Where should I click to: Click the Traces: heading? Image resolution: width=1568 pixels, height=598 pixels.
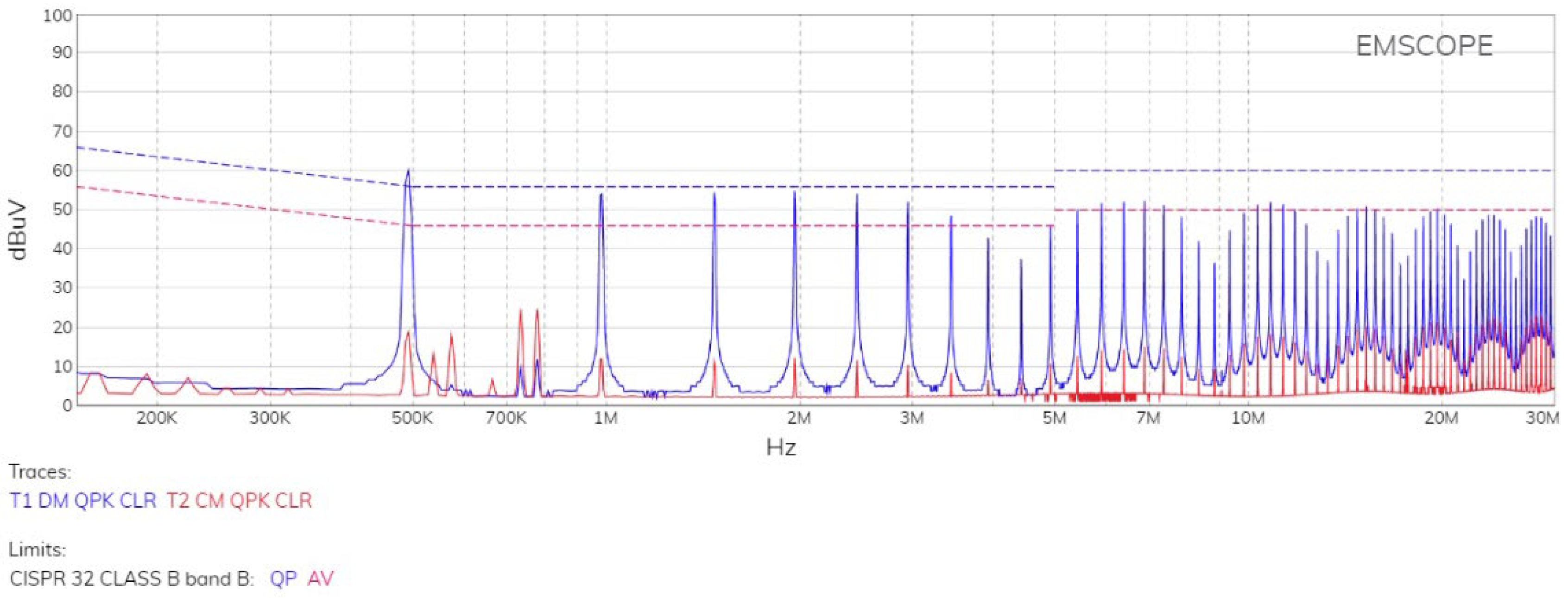pyautogui.click(x=39, y=472)
